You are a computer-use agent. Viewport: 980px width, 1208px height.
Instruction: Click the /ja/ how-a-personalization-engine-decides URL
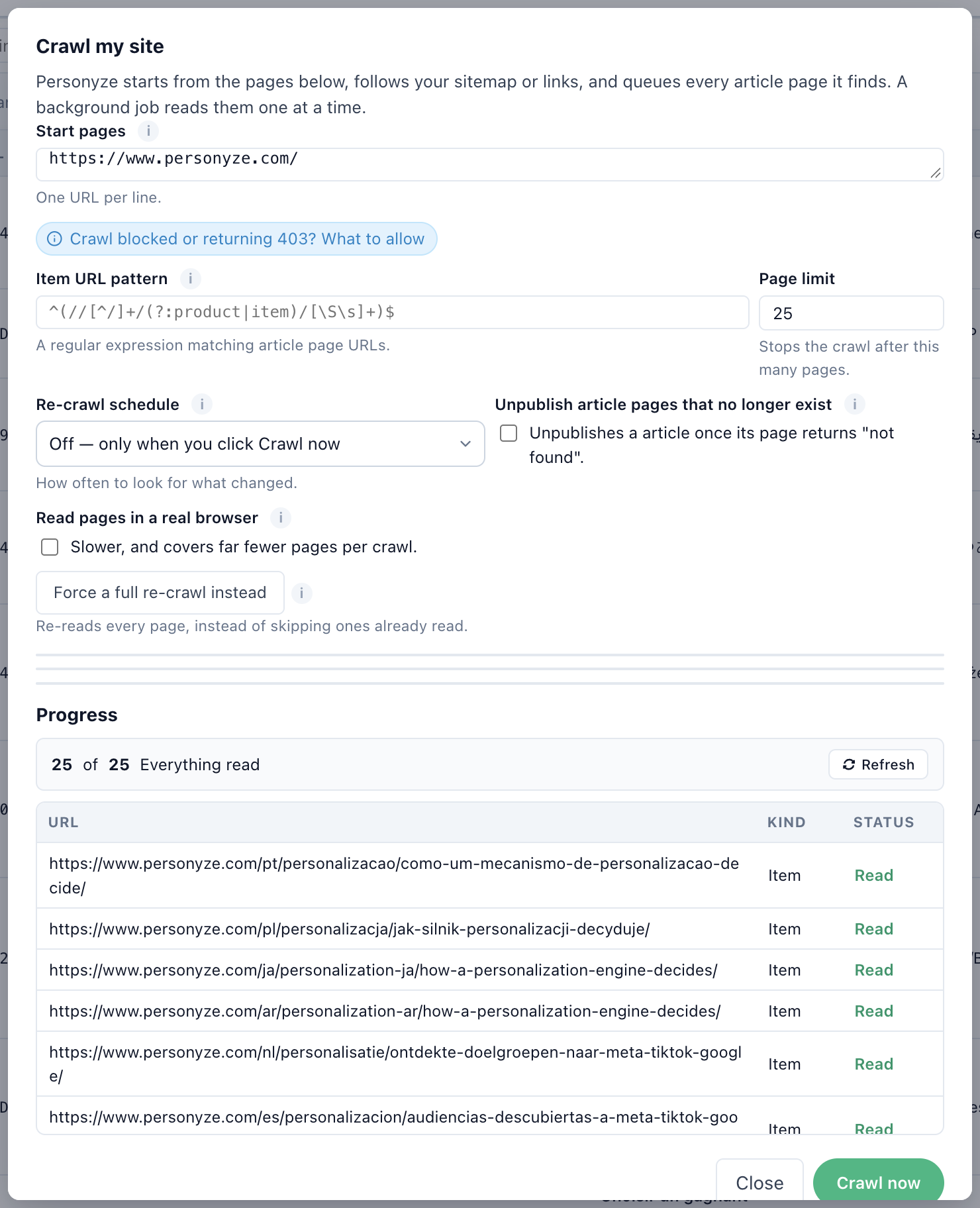click(383, 970)
